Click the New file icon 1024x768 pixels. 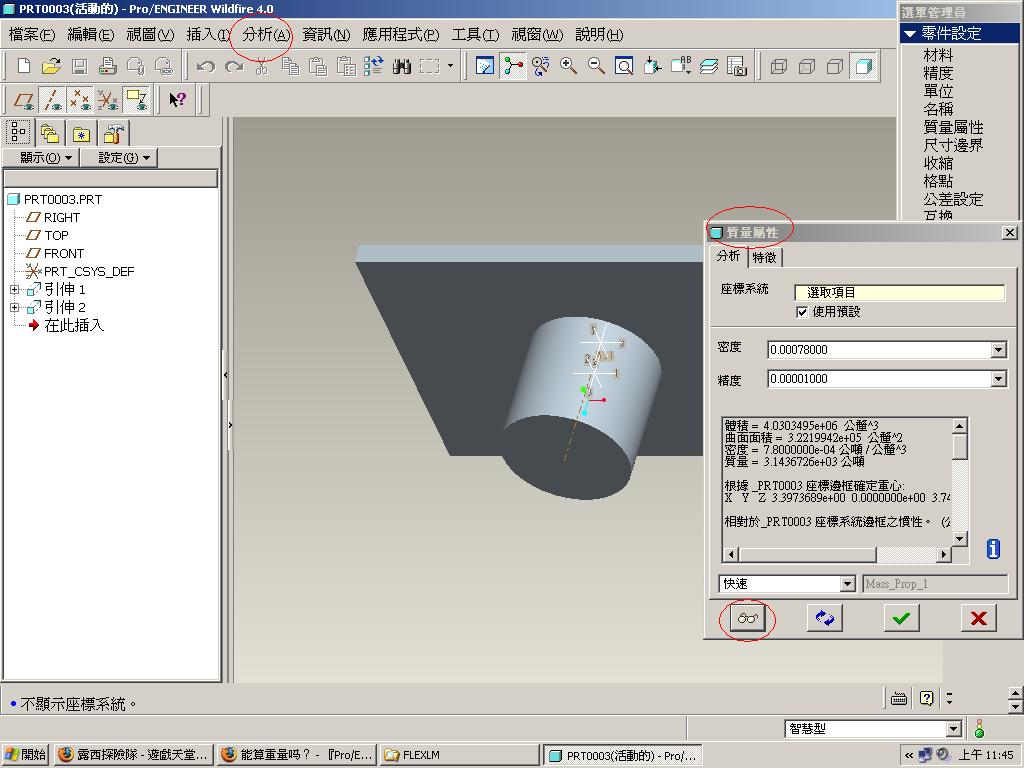[x=24, y=66]
